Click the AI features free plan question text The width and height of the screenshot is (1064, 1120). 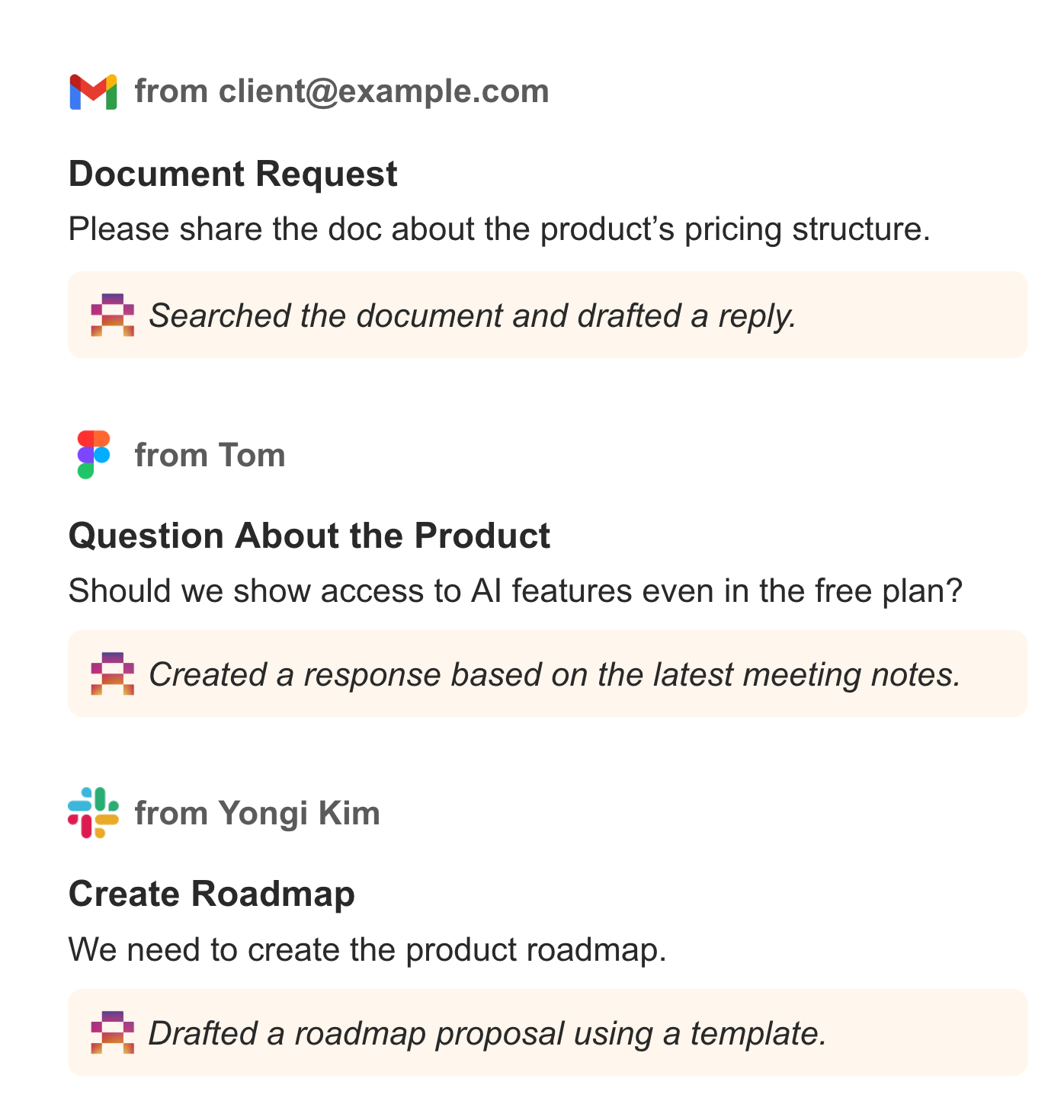pos(516,591)
